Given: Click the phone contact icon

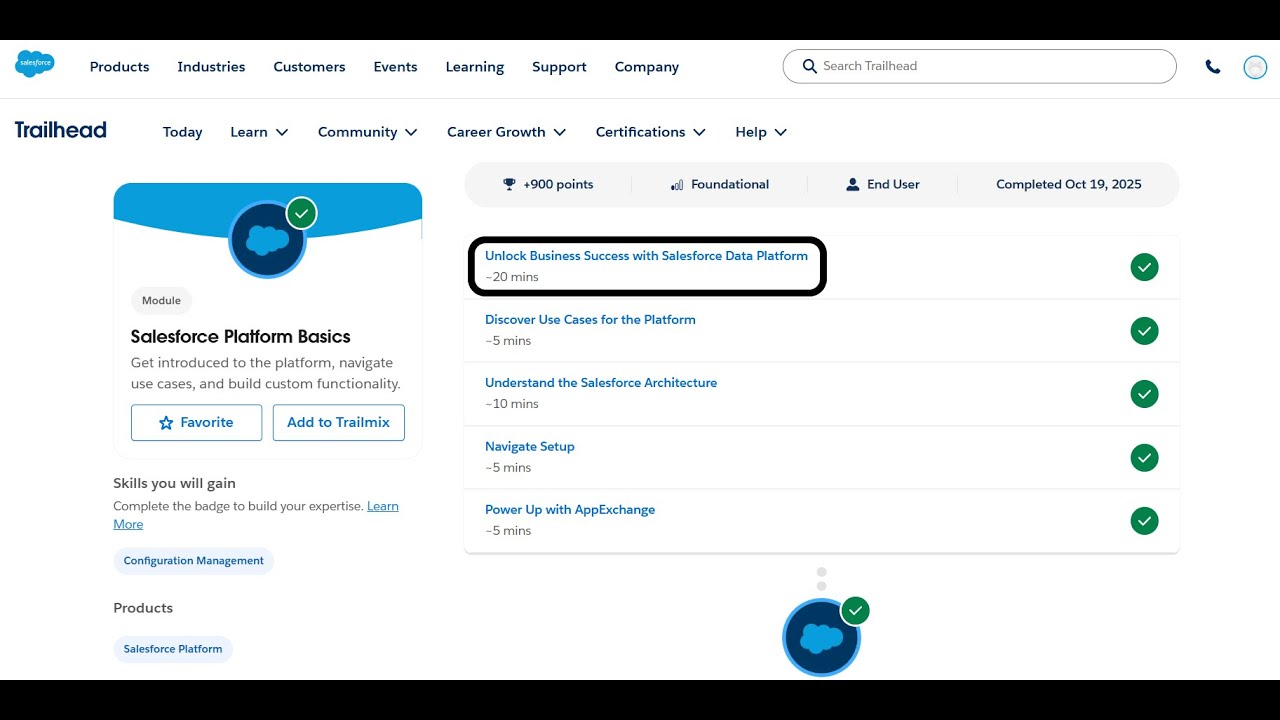Looking at the screenshot, I should coord(1213,67).
